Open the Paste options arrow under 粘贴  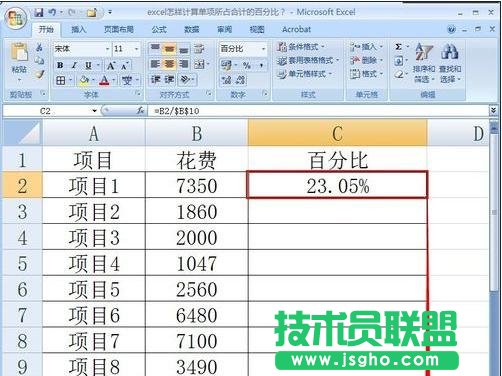point(19,80)
